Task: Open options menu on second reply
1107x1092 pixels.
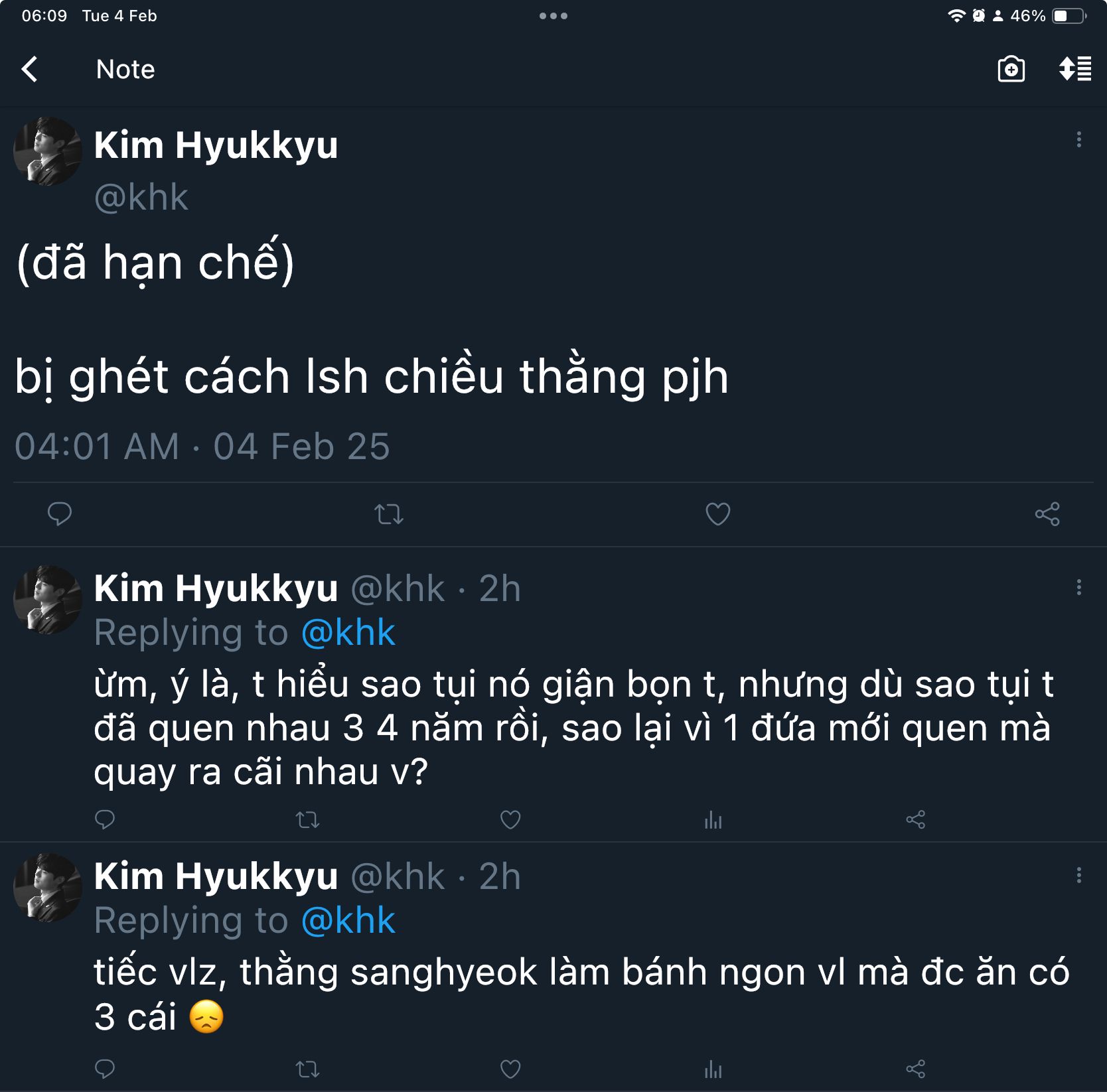Action: (1078, 876)
